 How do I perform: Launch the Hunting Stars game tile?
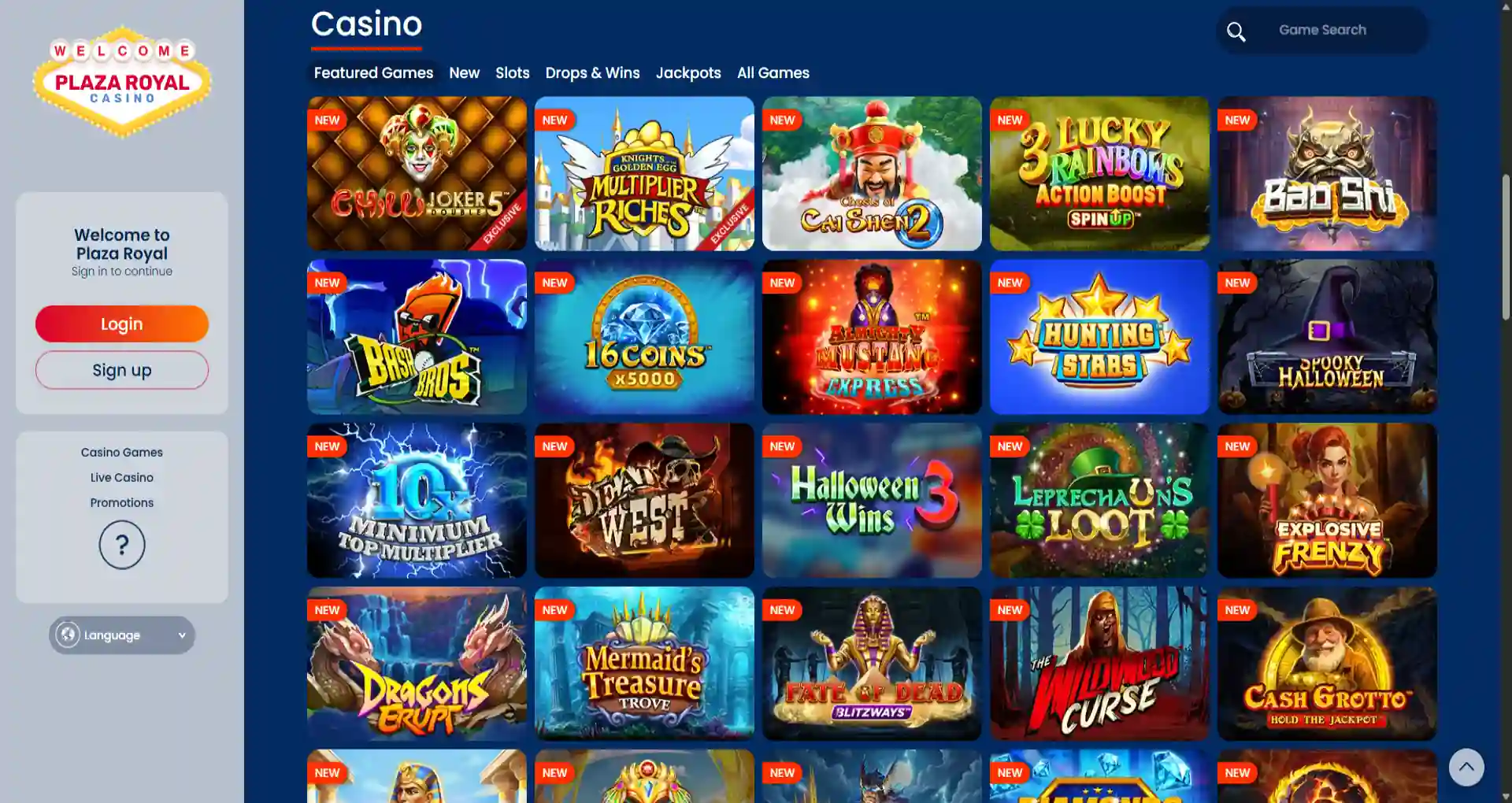(x=1099, y=337)
